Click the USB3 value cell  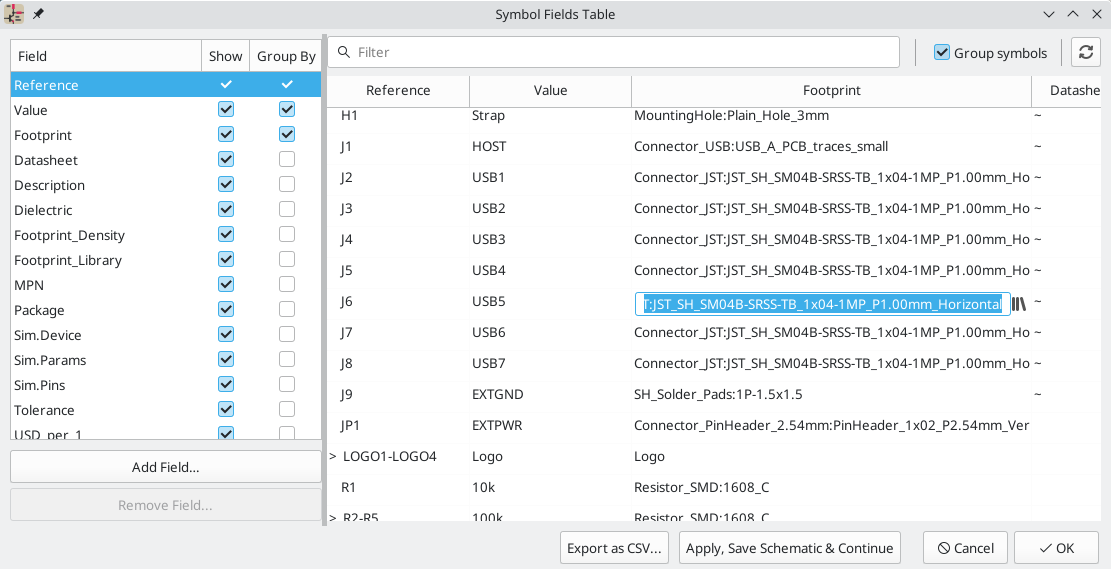click(x=551, y=240)
